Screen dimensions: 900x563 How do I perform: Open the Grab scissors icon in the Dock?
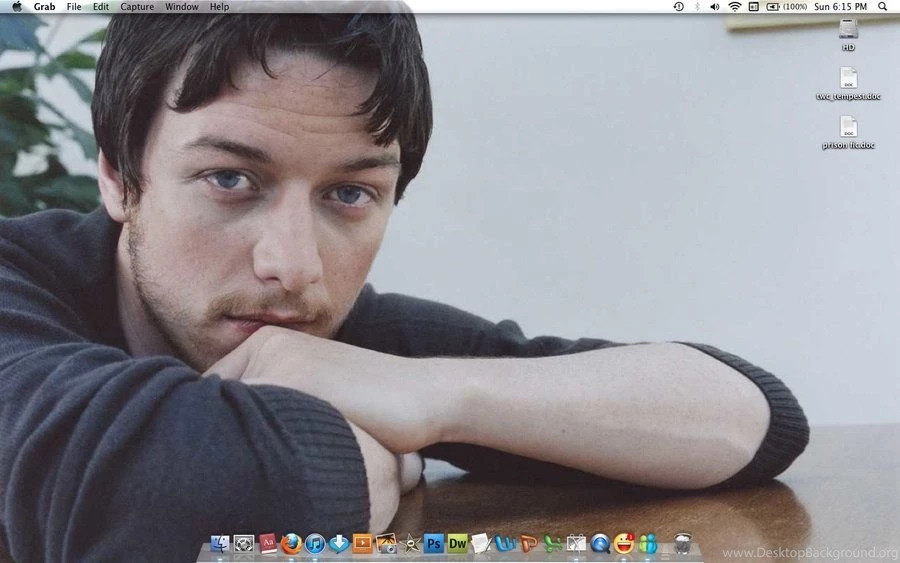[x=576, y=543]
